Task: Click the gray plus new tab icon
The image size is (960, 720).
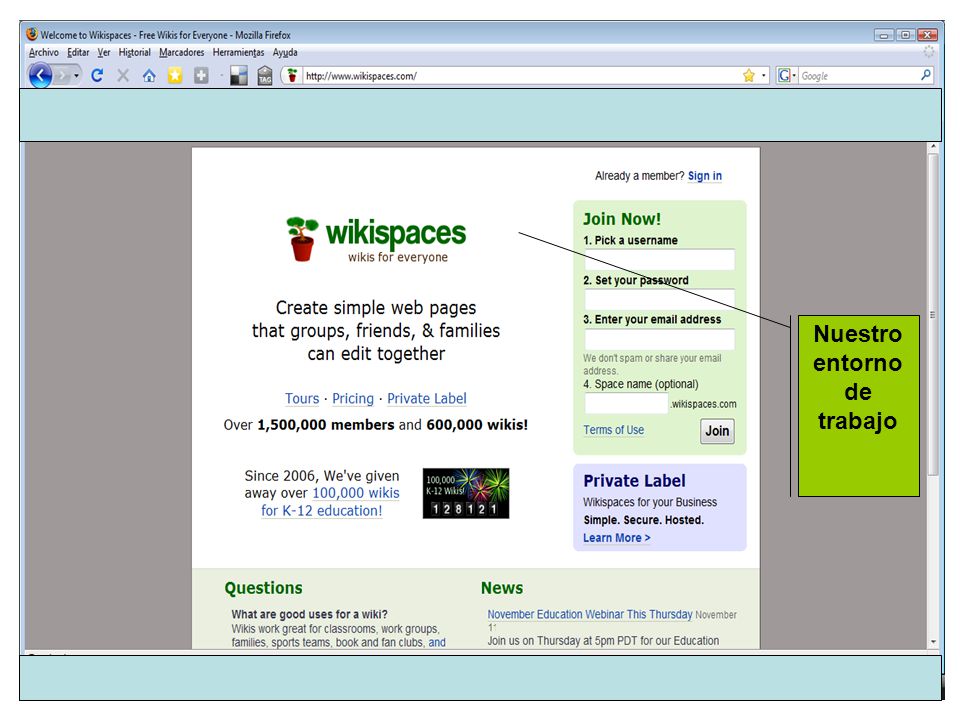Action: point(201,75)
